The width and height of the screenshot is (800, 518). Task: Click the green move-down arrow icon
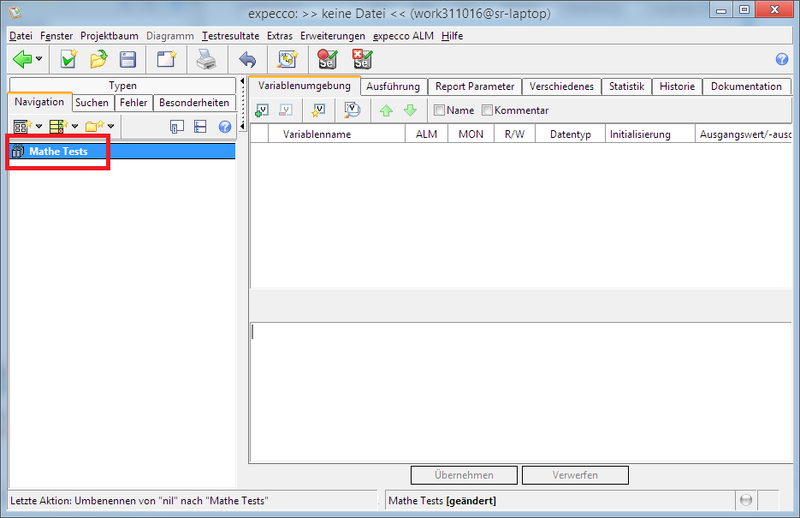click(409, 110)
